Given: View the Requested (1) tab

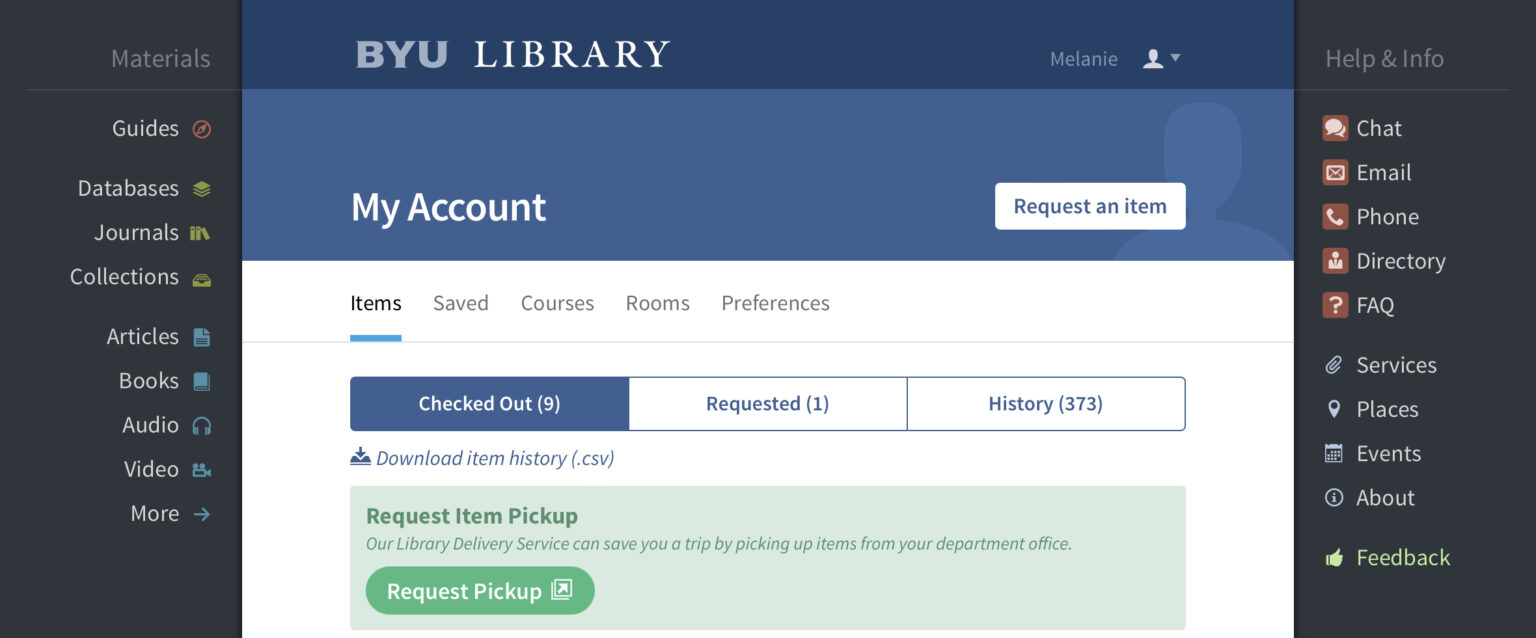Looking at the screenshot, I should 767,403.
